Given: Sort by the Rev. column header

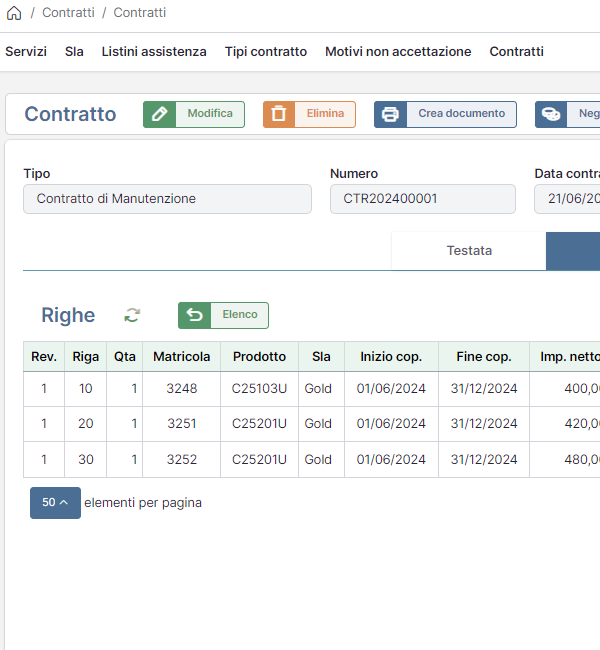Looking at the screenshot, I should (44, 357).
